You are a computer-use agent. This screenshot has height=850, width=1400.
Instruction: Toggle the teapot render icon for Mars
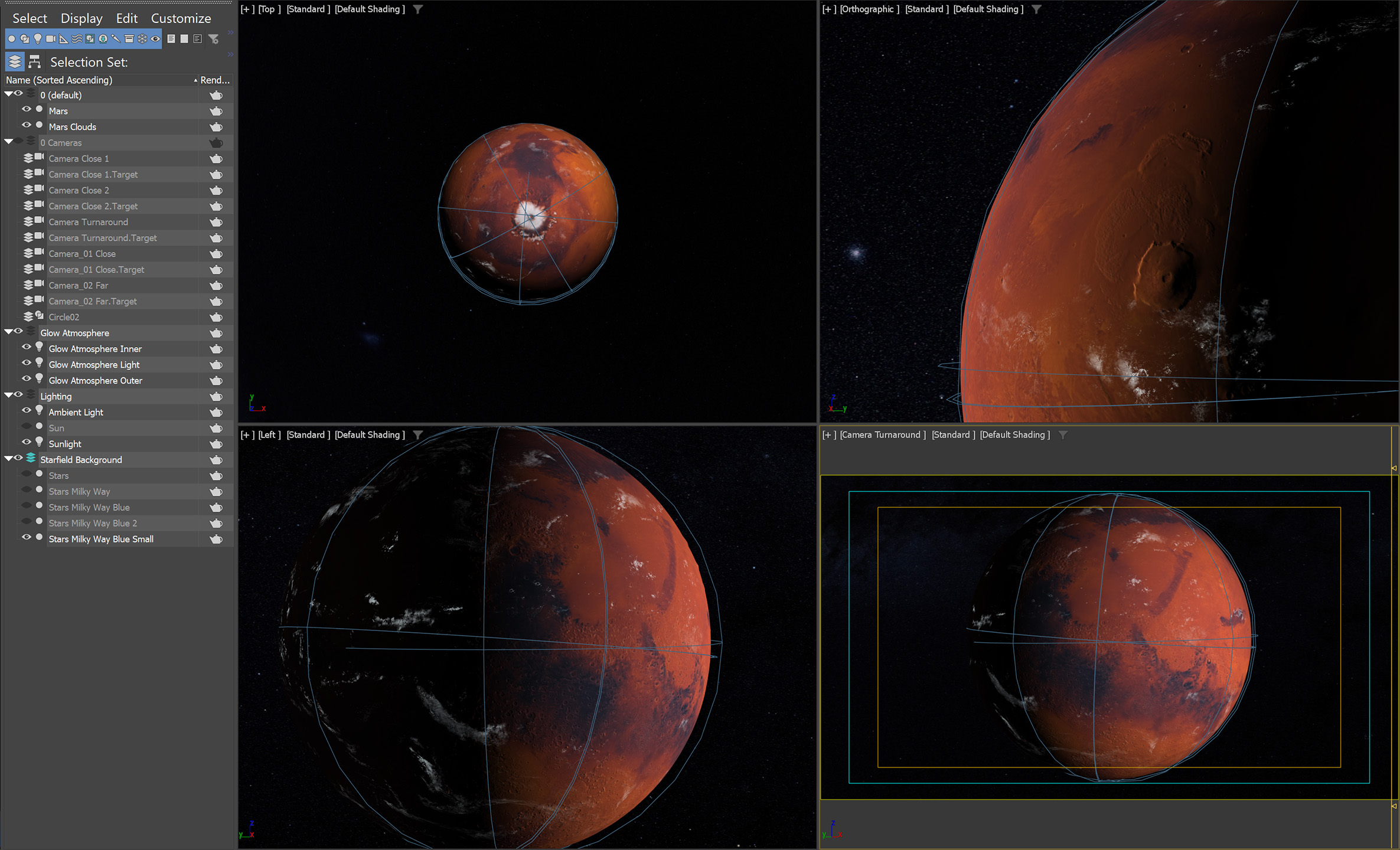pos(216,111)
